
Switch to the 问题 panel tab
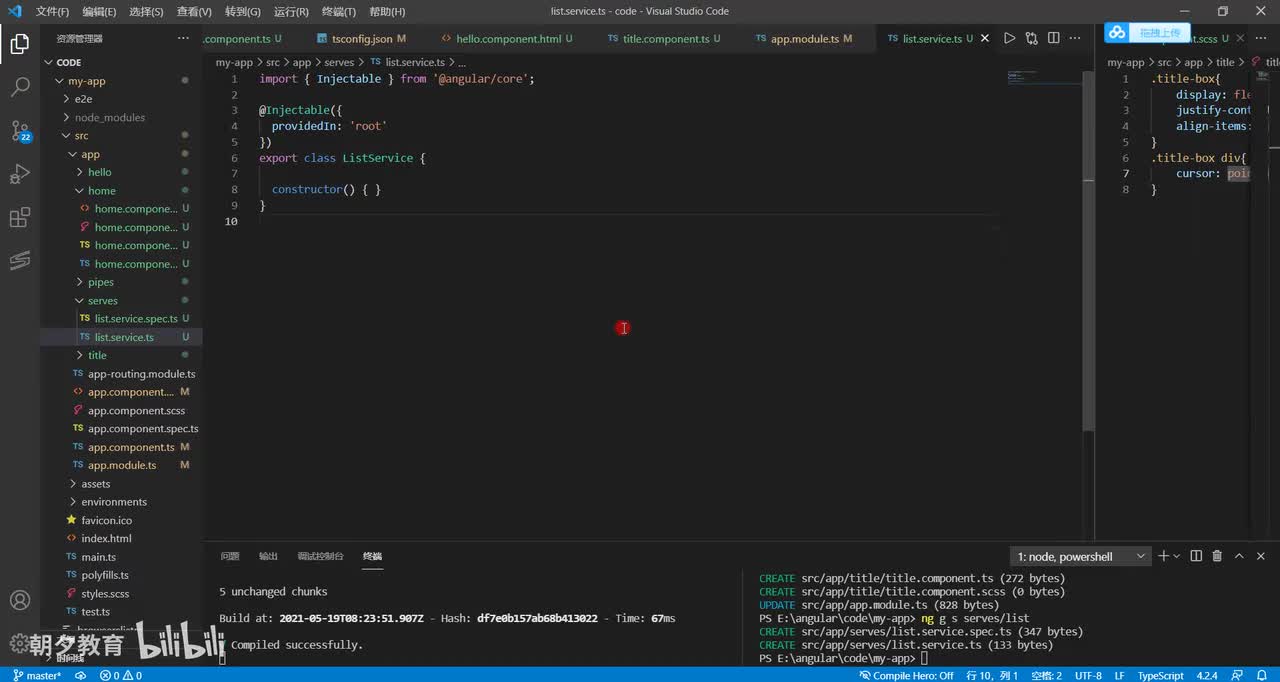[x=230, y=556]
